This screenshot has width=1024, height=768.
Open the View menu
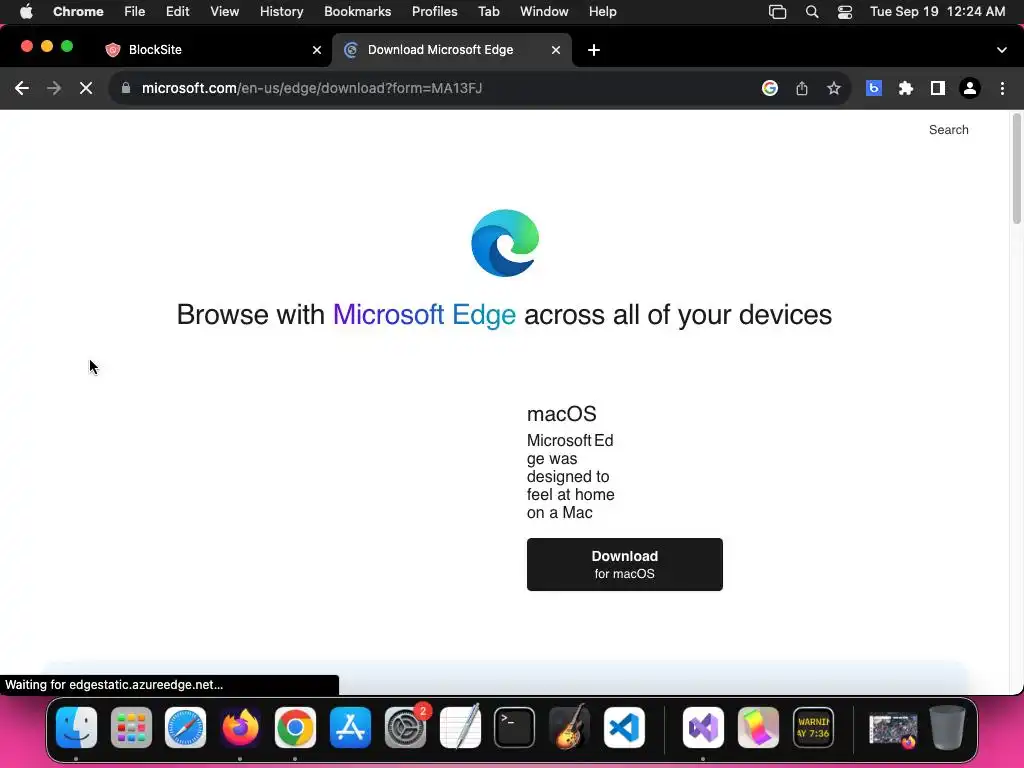pyautogui.click(x=225, y=12)
